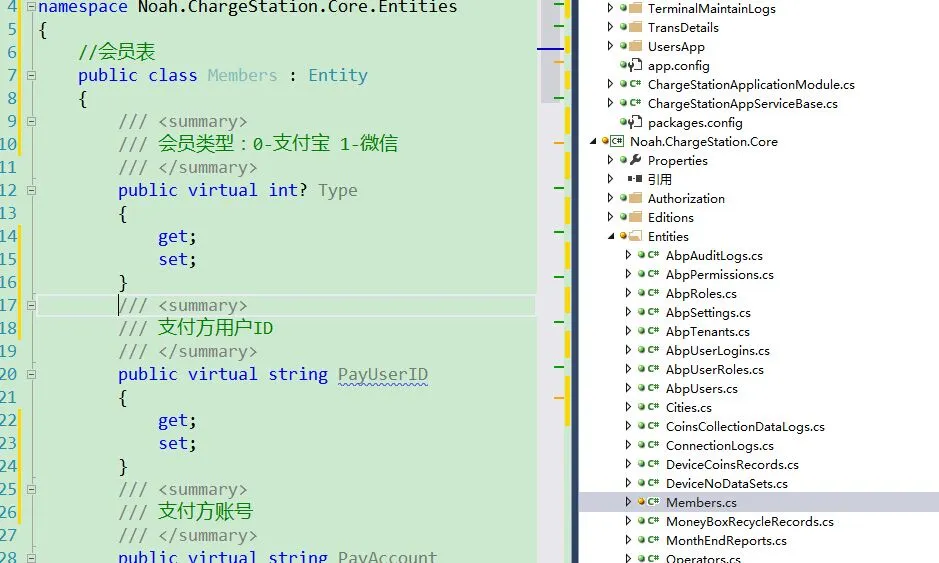
Task: Select Operators.cs file
Action: [703, 558]
